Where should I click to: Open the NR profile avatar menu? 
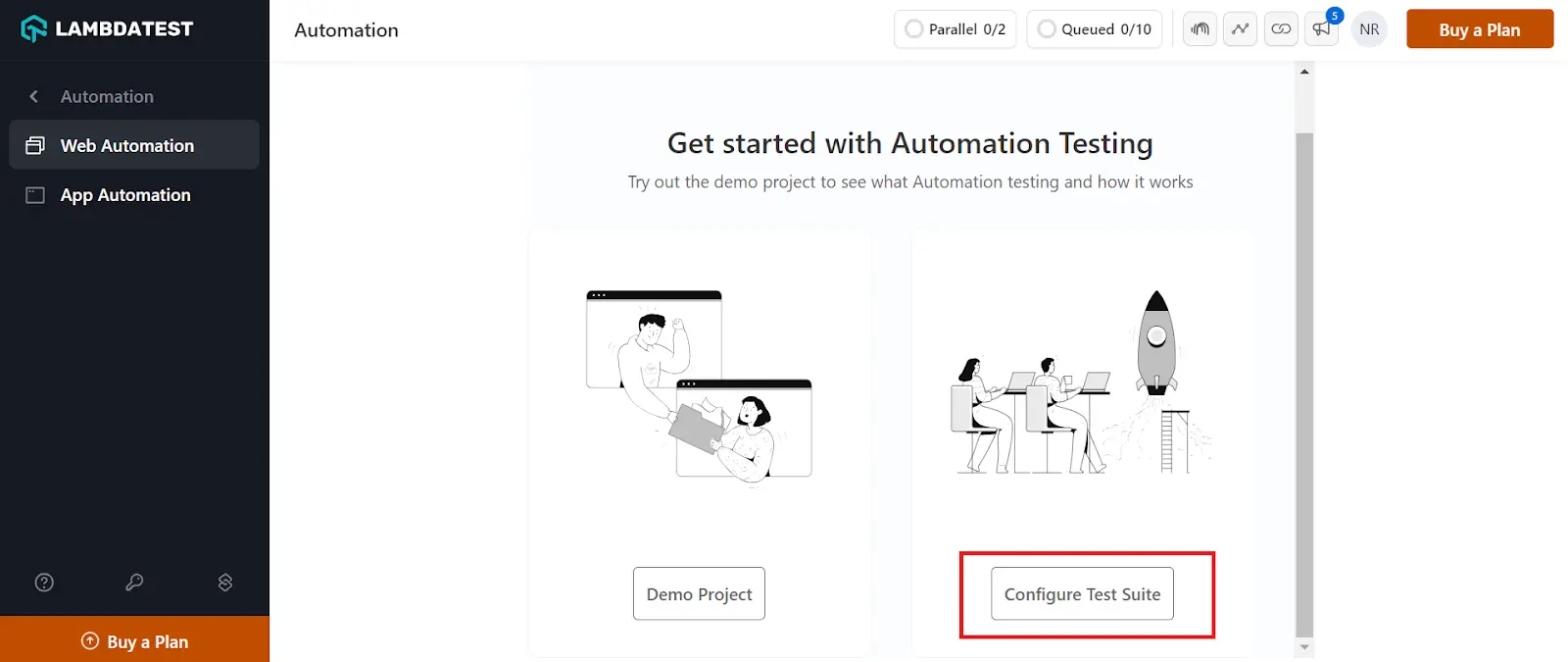[1368, 29]
